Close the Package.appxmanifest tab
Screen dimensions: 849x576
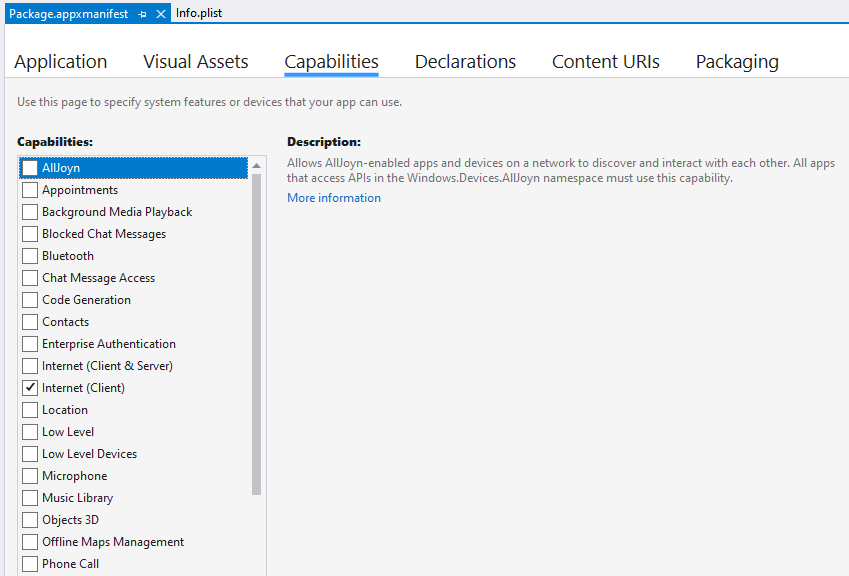point(161,14)
